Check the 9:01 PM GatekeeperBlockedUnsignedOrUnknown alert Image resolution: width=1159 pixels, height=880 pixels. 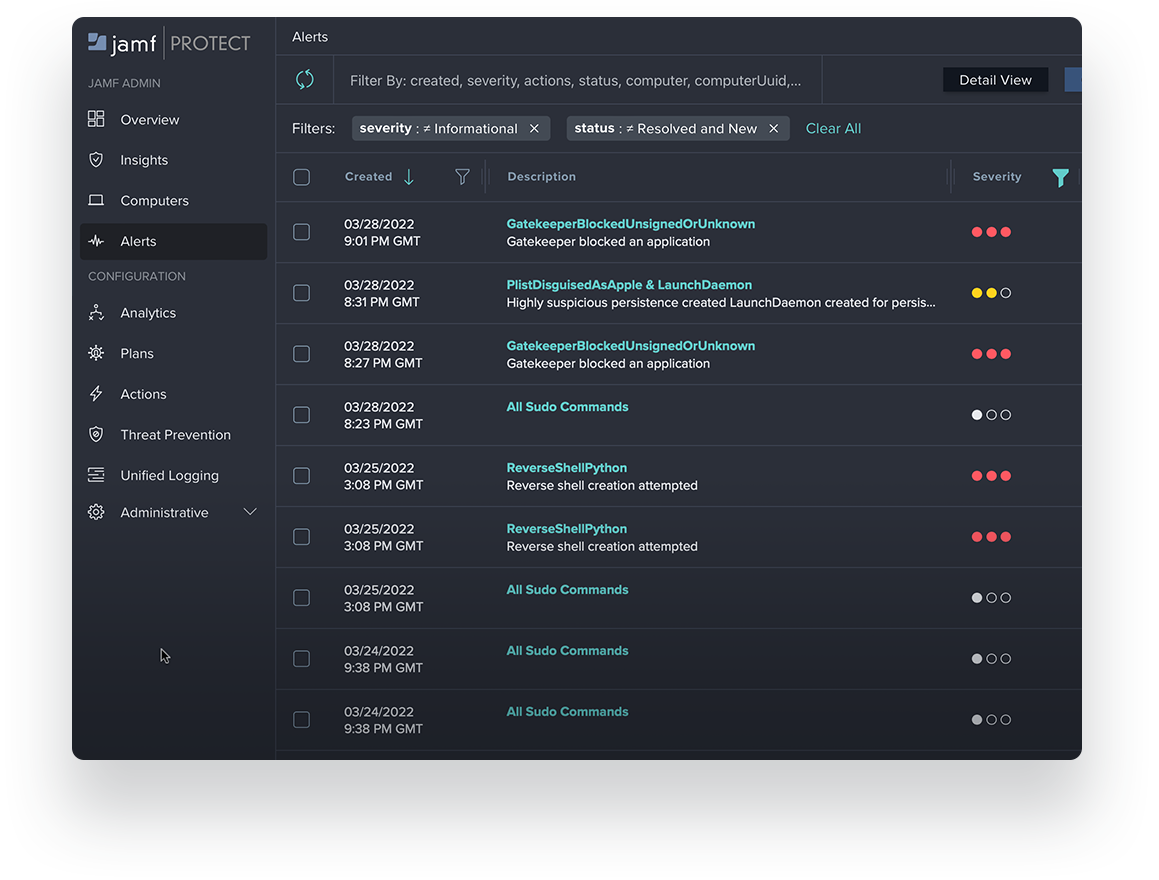(302, 232)
